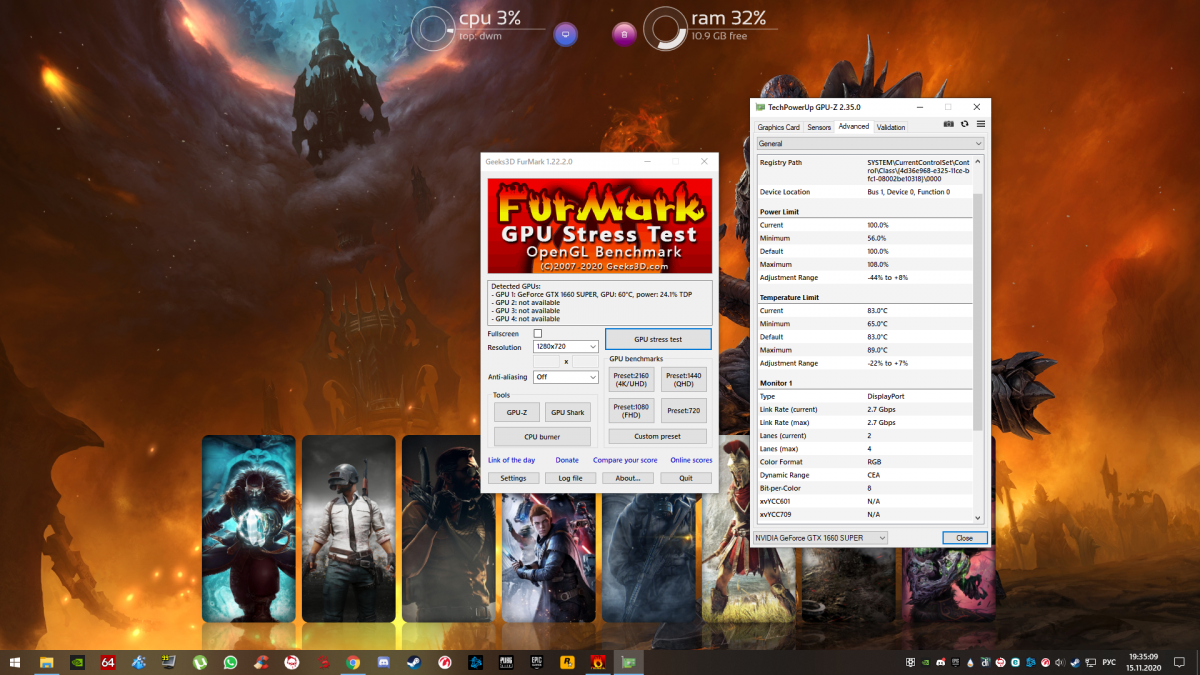Click the Epic Games taskbar icon

pyautogui.click(x=536, y=662)
